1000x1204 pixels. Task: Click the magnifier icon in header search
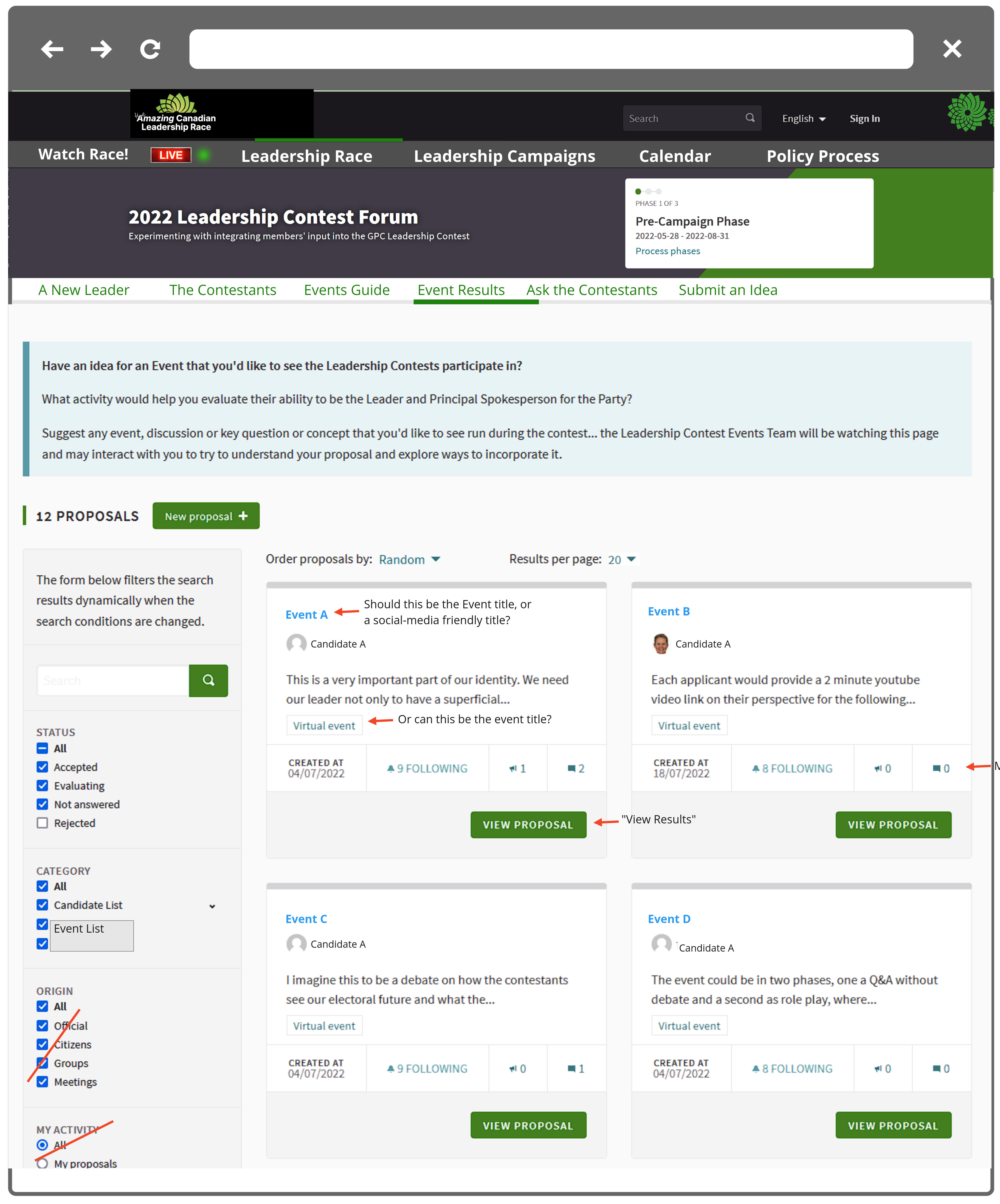tap(750, 118)
